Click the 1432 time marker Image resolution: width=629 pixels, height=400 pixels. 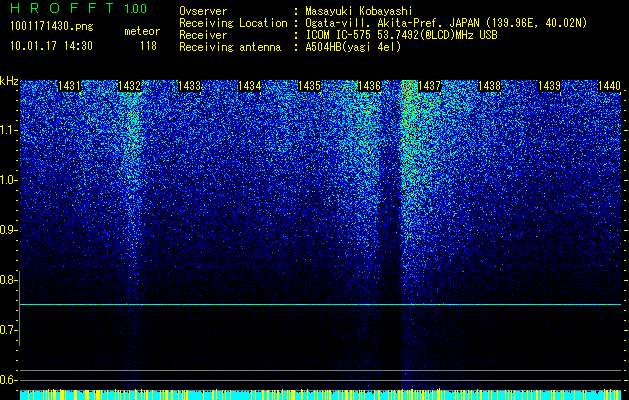click(x=129, y=86)
